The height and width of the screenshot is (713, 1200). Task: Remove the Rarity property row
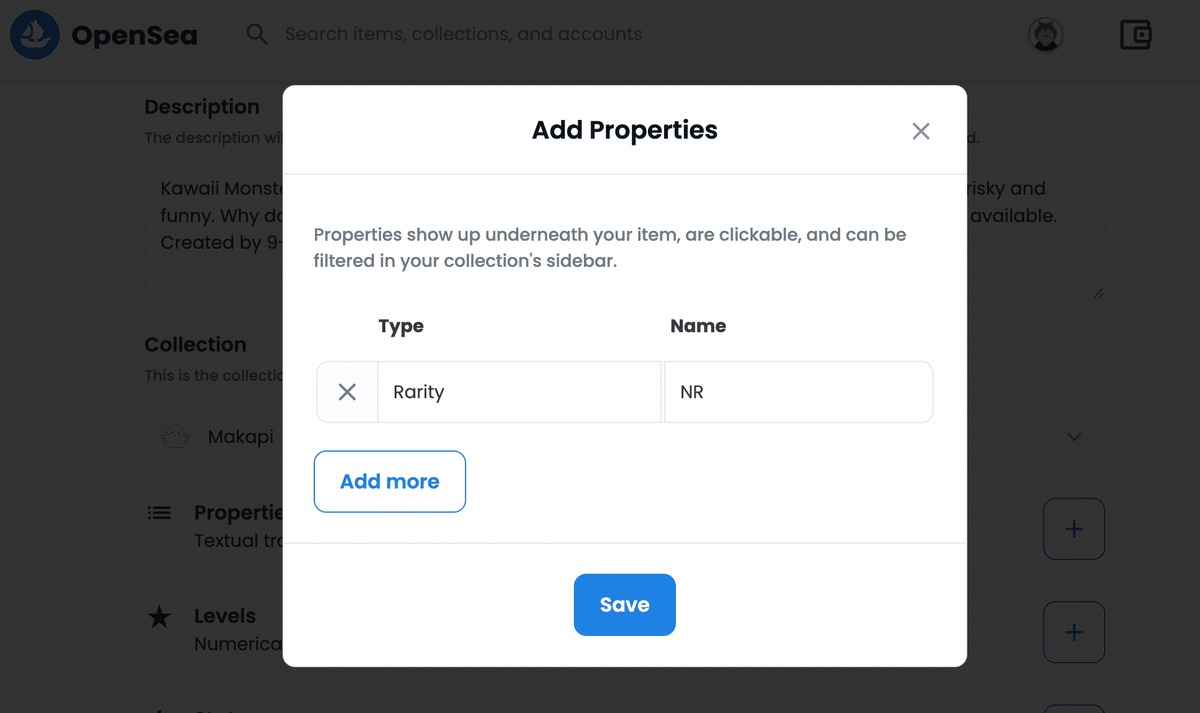(347, 392)
